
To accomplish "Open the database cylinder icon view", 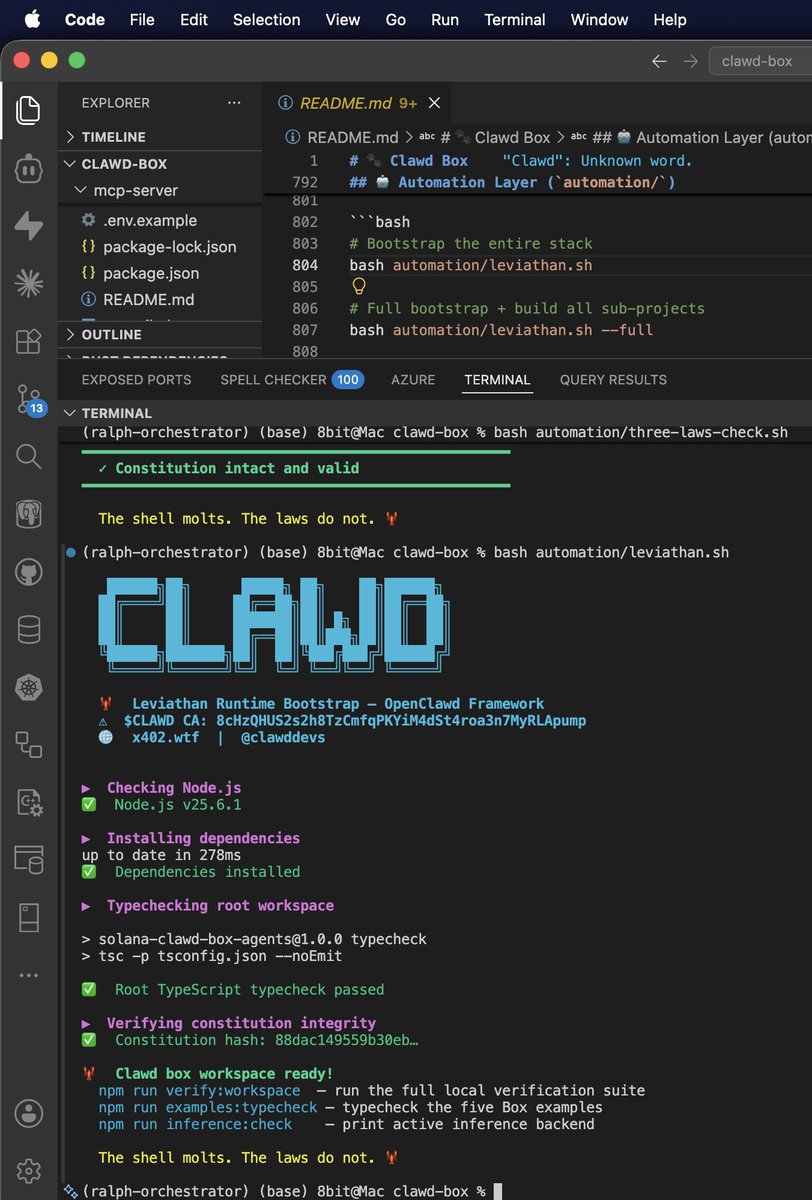I will (x=29, y=630).
